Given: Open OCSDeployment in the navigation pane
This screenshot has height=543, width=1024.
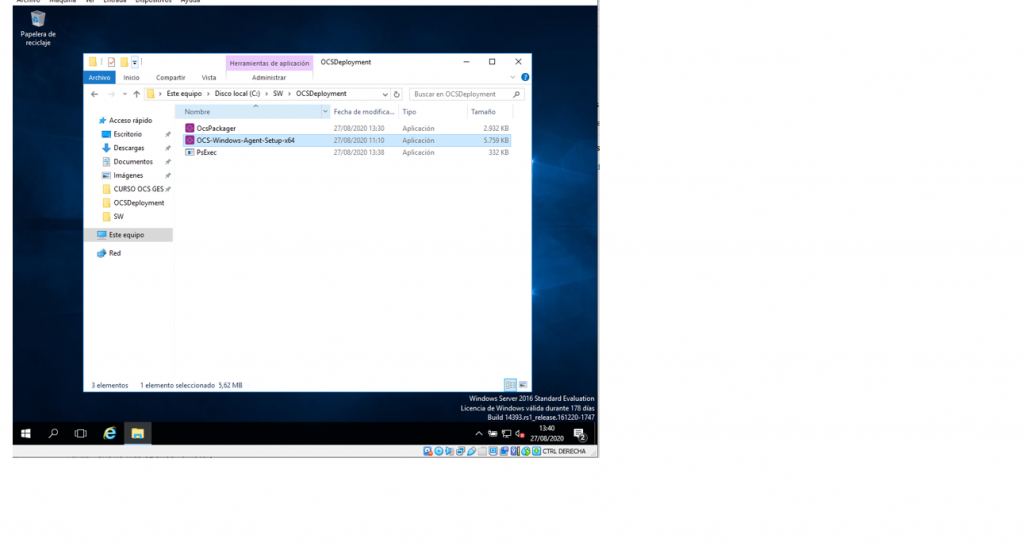Looking at the screenshot, I should pyautogui.click(x=138, y=203).
